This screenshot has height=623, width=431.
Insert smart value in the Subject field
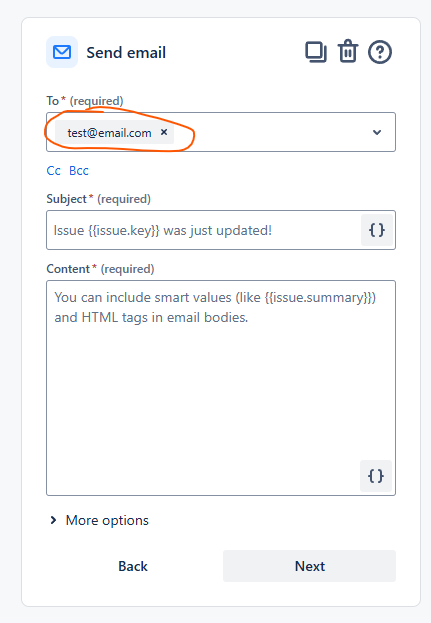click(377, 230)
